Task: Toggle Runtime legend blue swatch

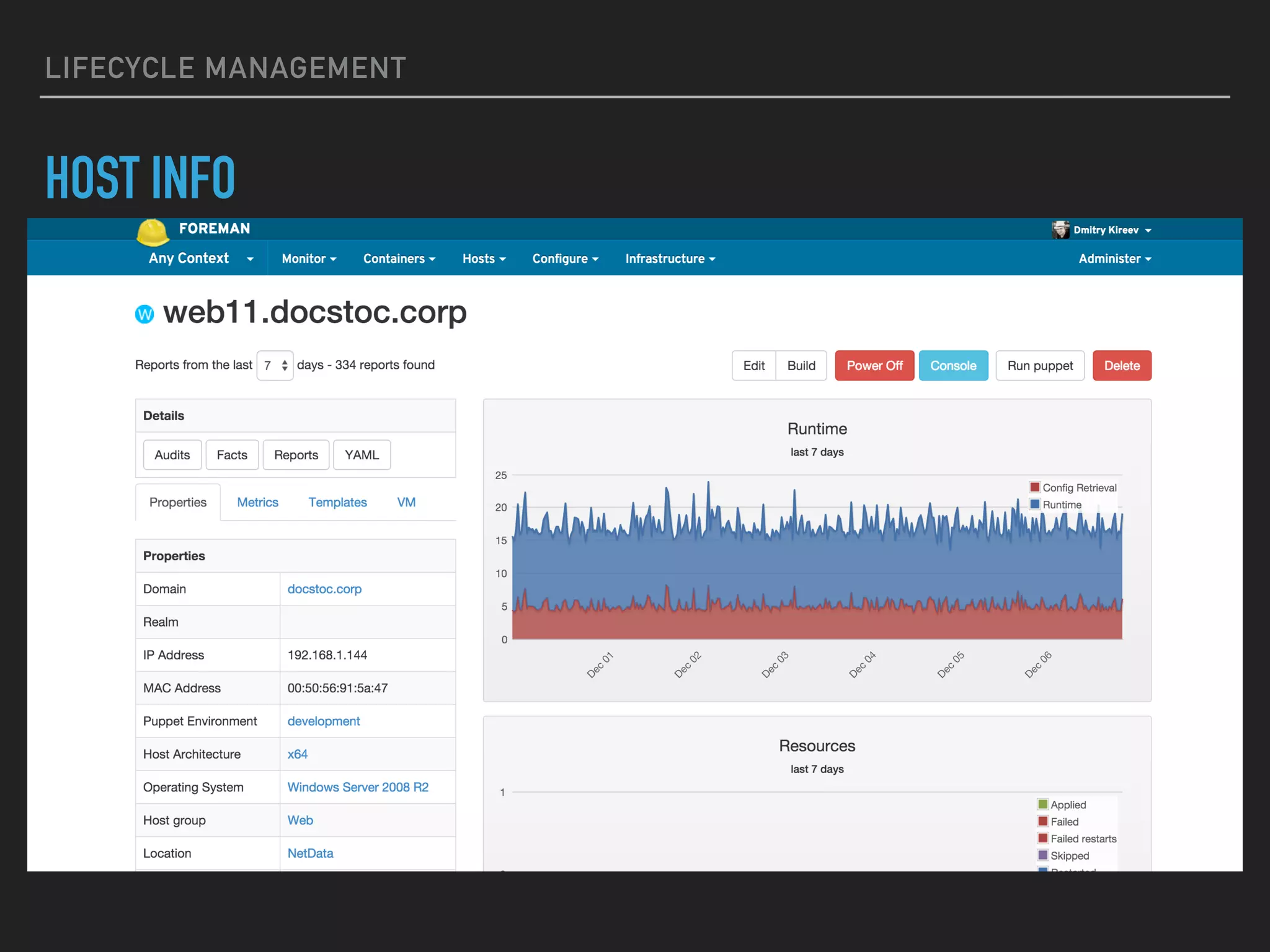Action: [1034, 504]
